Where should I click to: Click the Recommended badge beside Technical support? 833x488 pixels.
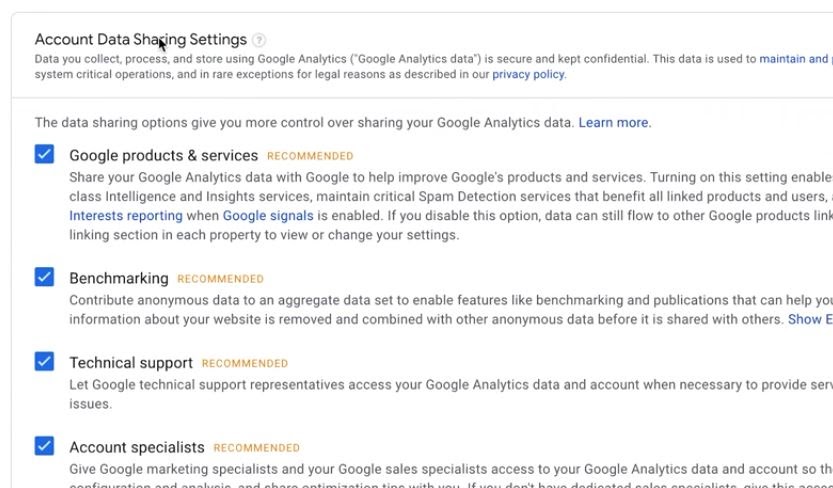click(x=244, y=363)
